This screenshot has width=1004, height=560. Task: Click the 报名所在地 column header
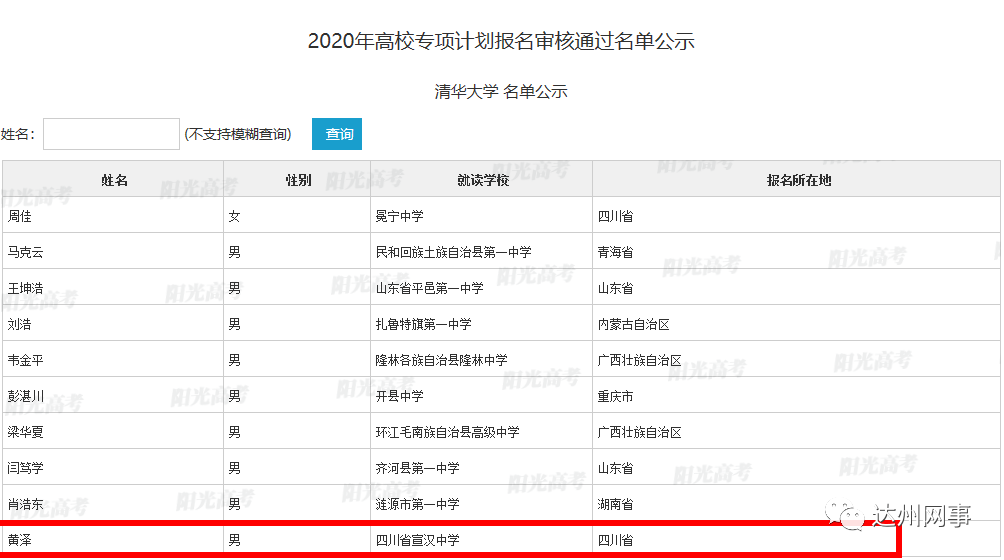[x=798, y=180]
